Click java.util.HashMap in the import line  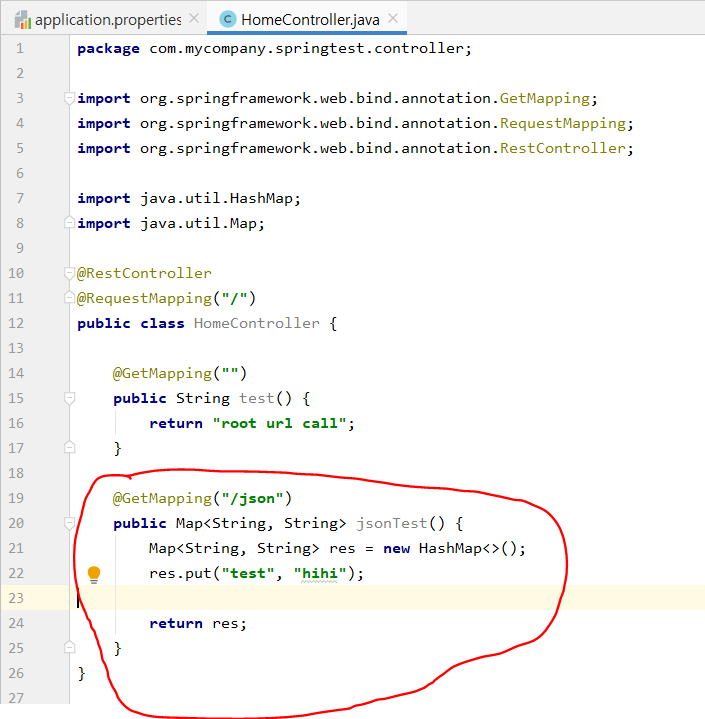point(216,199)
